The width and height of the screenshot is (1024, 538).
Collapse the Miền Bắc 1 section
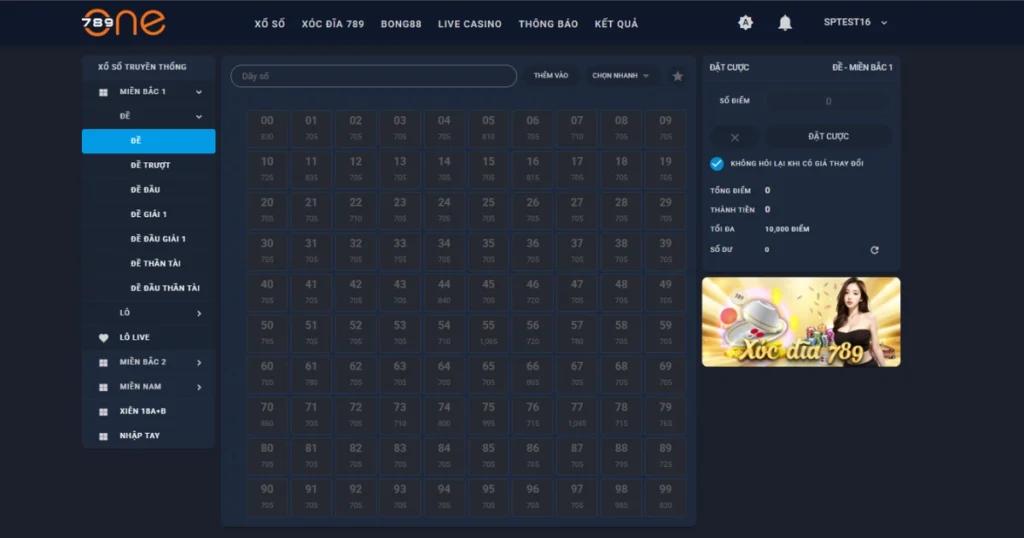pyautogui.click(x=199, y=92)
